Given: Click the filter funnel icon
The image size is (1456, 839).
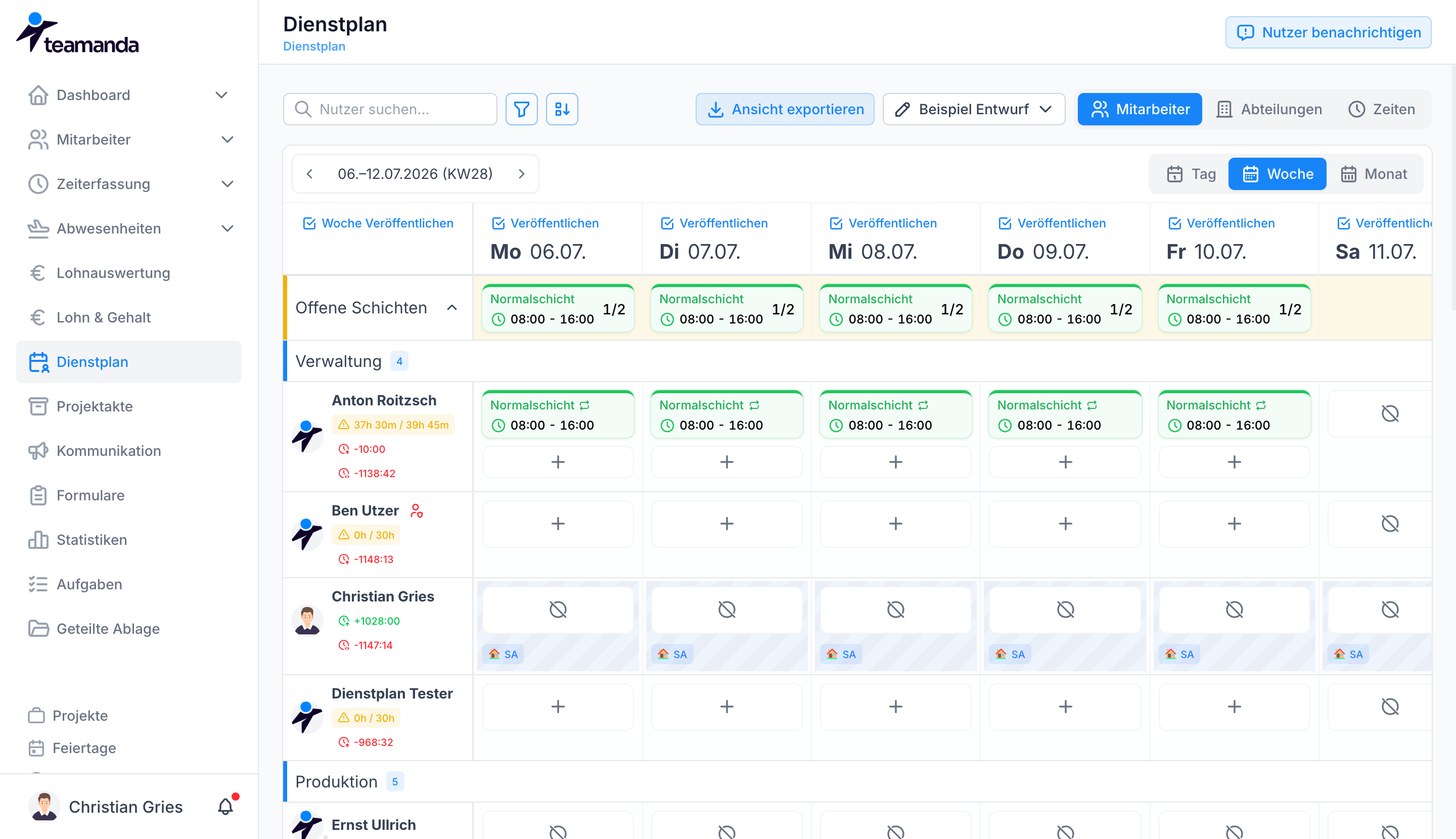Looking at the screenshot, I should [x=521, y=109].
